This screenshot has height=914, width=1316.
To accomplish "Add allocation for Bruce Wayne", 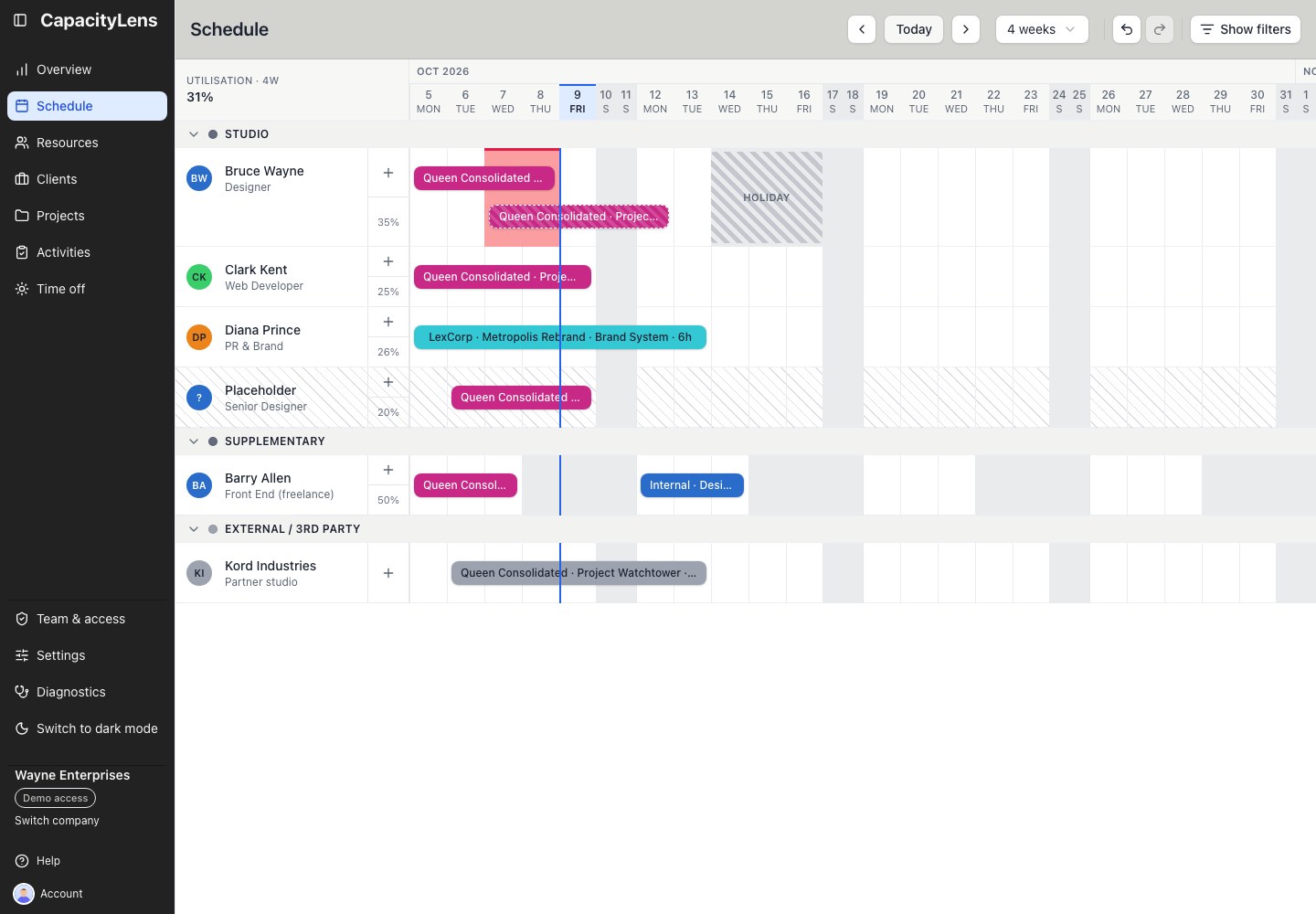I will click(388, 173).
